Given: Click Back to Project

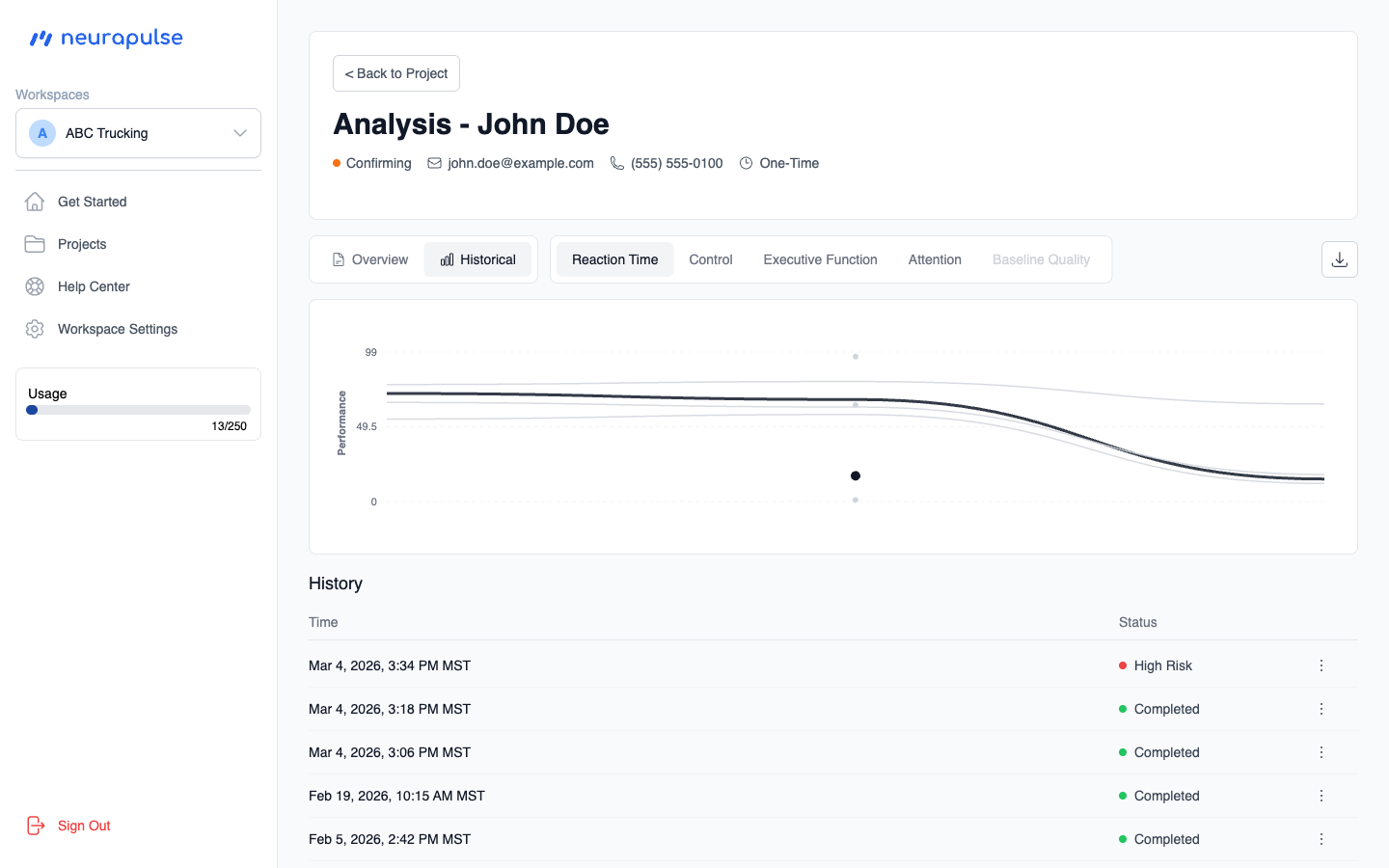Looking at the screenshot, I should pos(395,73).
